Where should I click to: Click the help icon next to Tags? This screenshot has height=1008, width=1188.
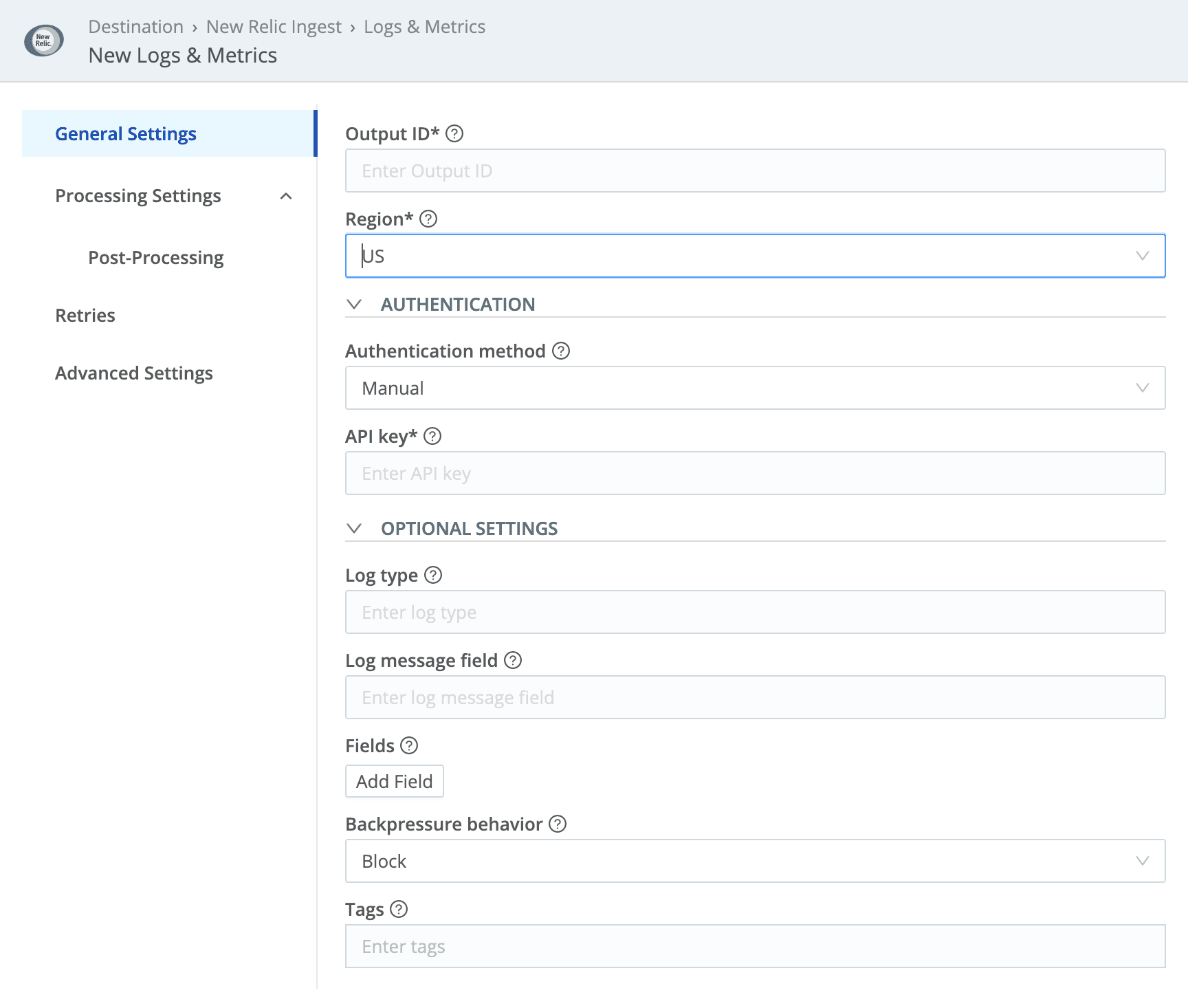click(x=399, y=909)
